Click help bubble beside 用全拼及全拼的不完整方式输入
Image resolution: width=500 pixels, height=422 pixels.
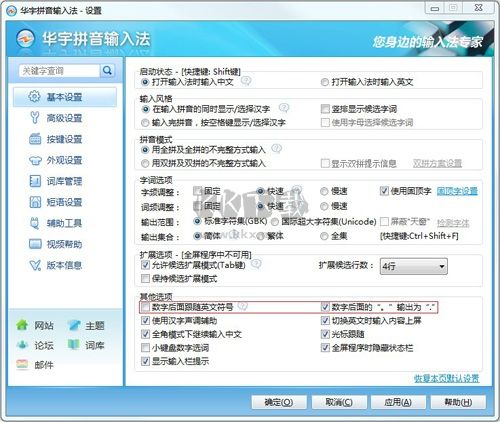[x=276, y=148]
